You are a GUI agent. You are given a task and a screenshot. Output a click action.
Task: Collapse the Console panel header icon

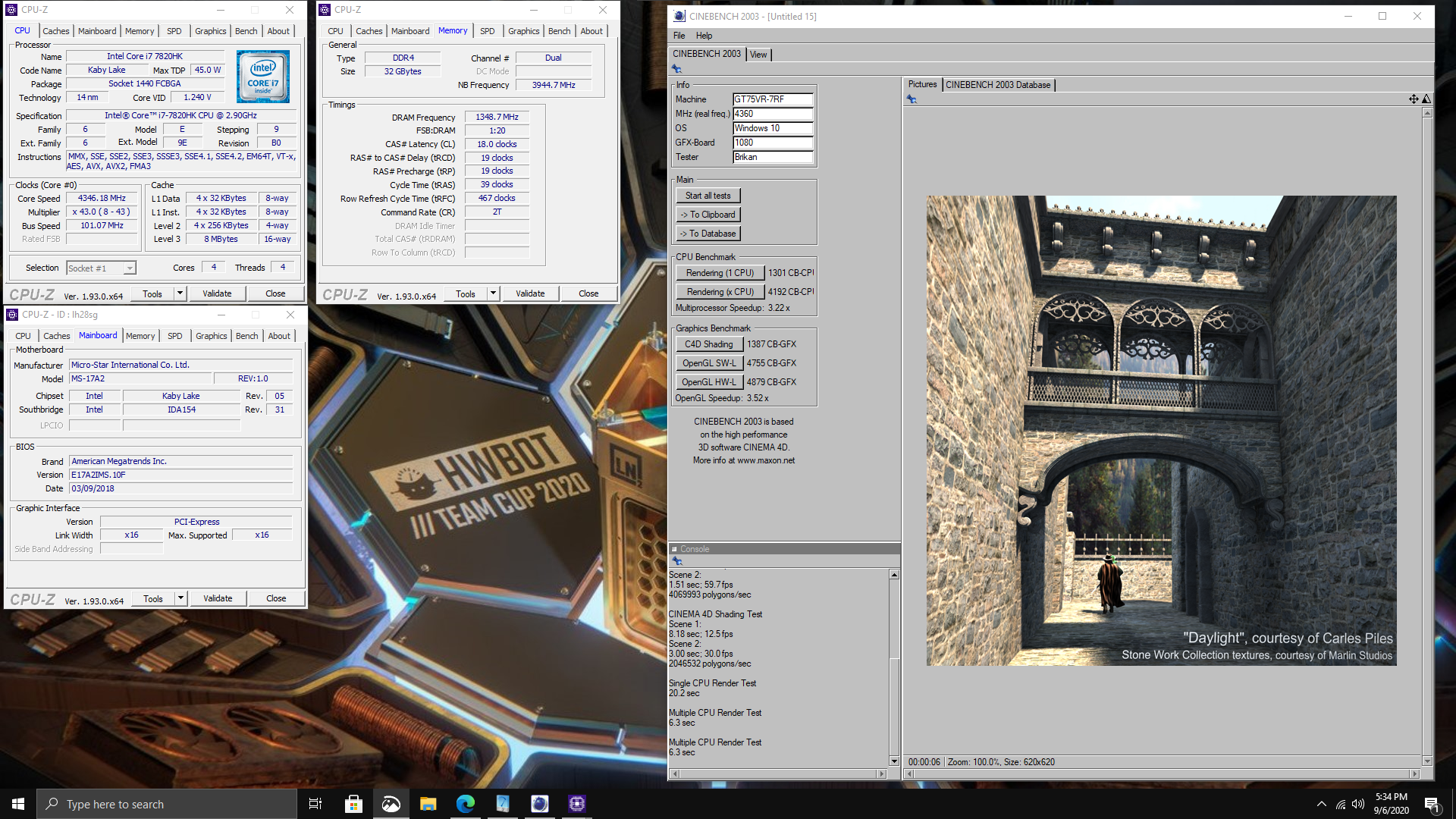[673, 549]
